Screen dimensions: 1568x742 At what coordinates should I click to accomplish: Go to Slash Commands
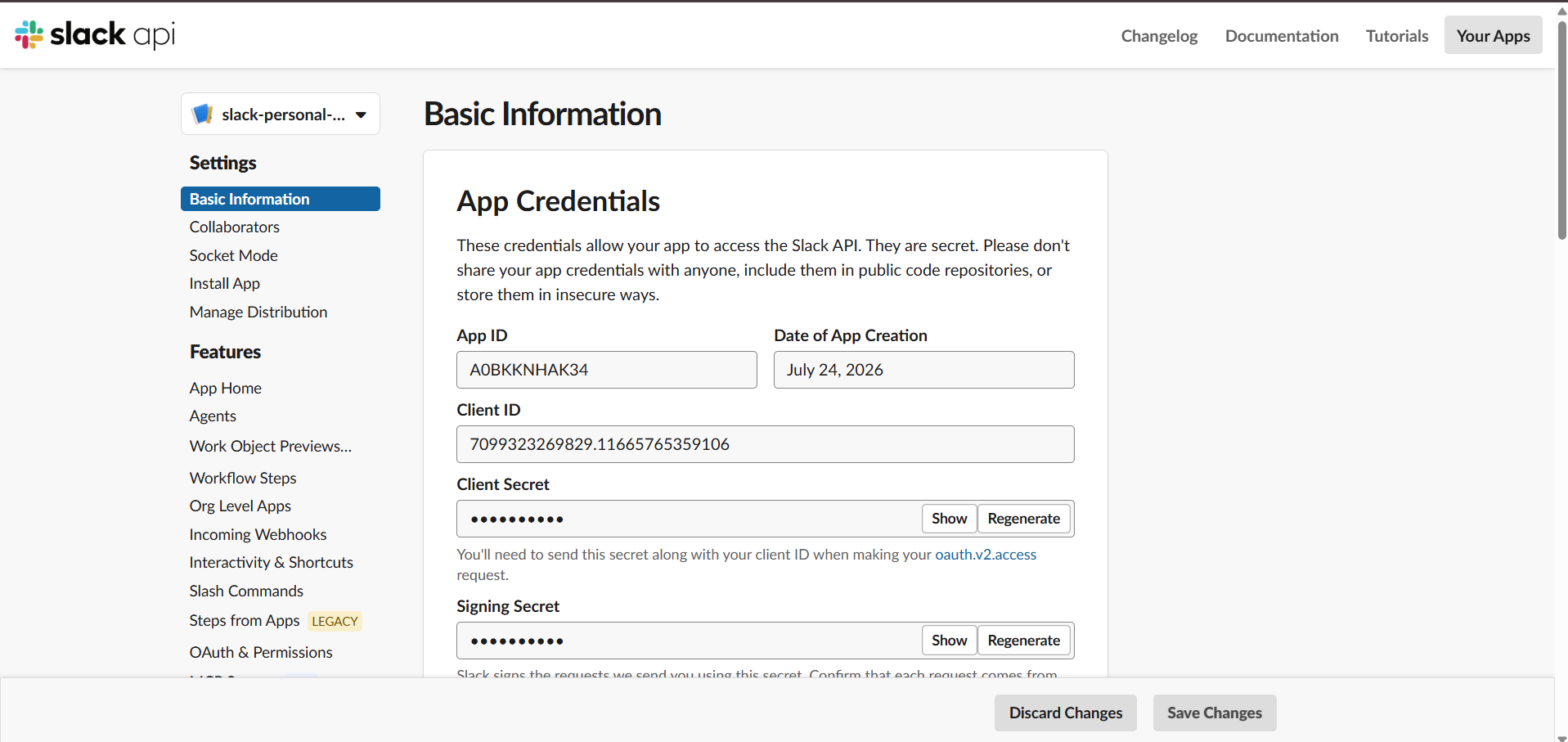pos(246,591)
